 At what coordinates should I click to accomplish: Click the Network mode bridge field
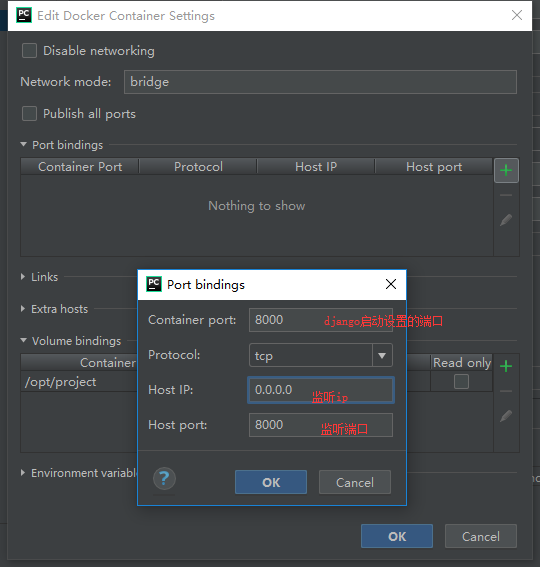(x=320, y=82)
